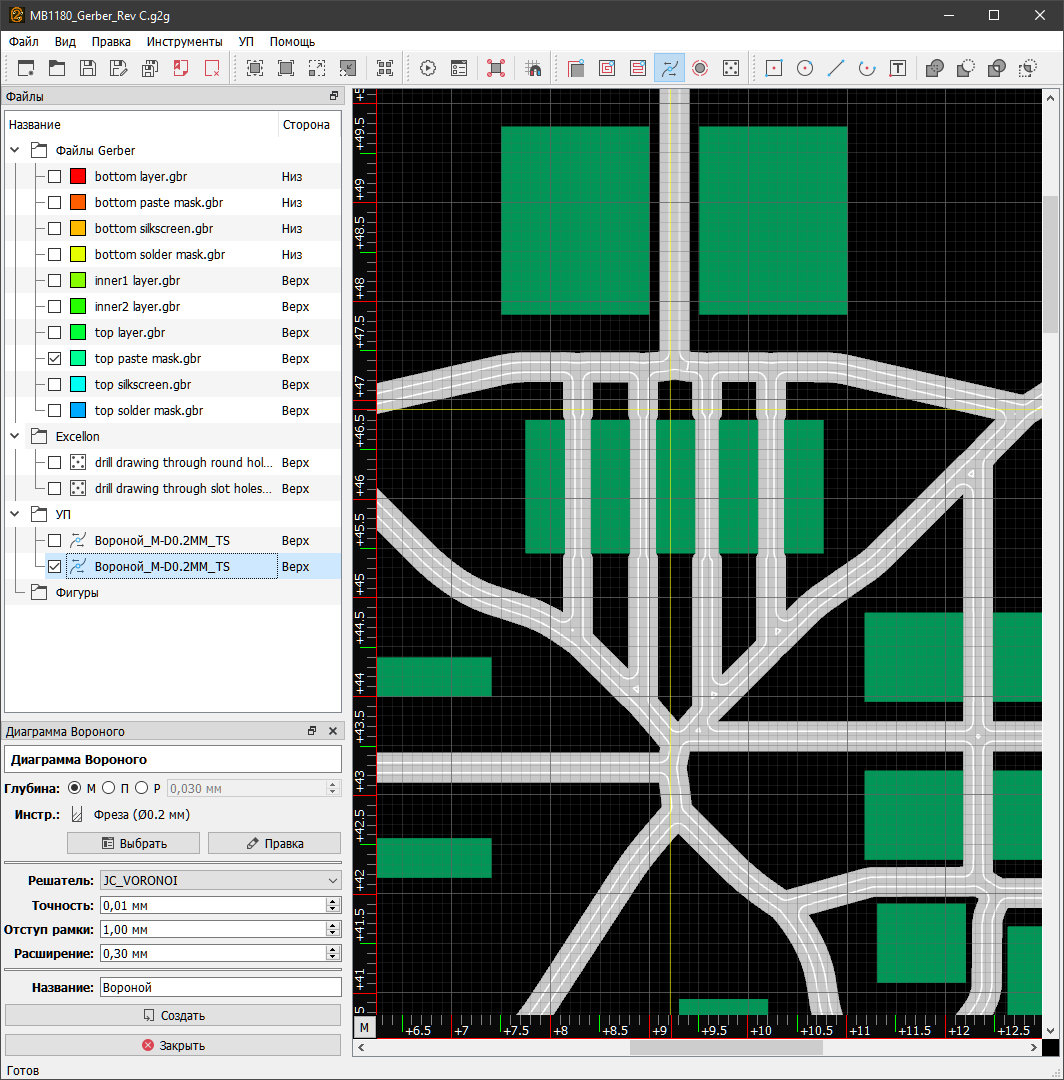Choose the line drawing tool
The width and height of the screenshot is (1064, 1080).
click(836, 68)
